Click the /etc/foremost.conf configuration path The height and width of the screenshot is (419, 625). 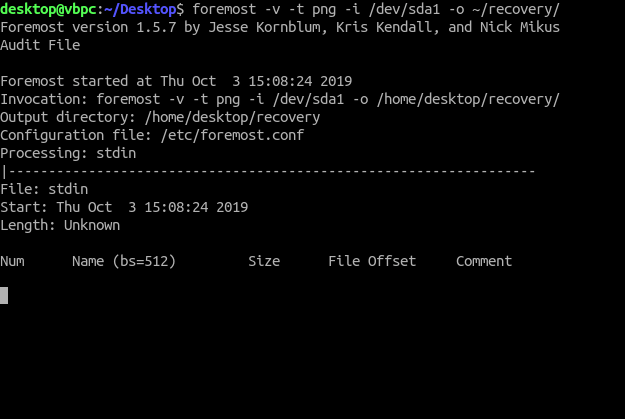(x=232, y=135)
